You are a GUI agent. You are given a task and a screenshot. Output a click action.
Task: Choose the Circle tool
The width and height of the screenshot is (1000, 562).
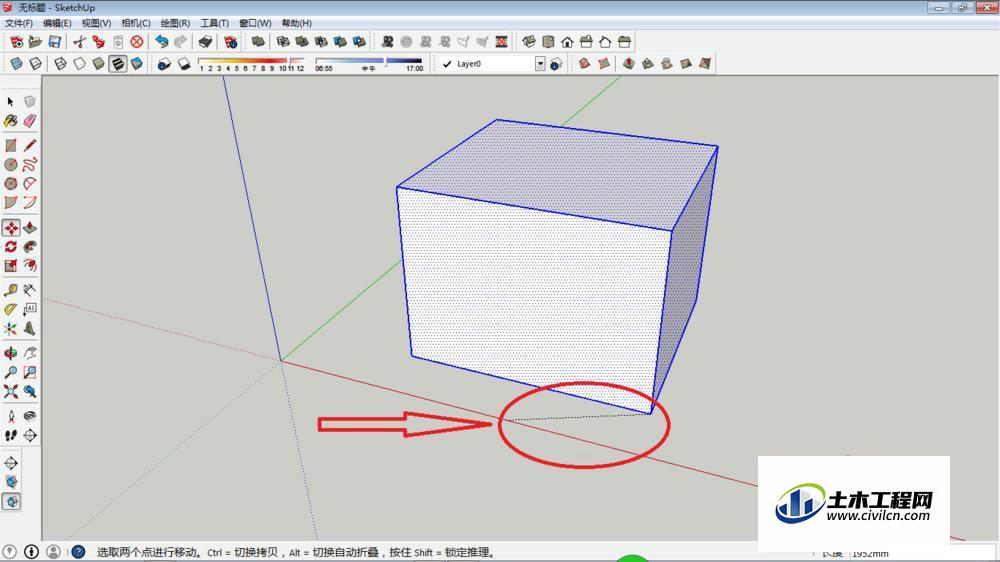tap(10, 165)
